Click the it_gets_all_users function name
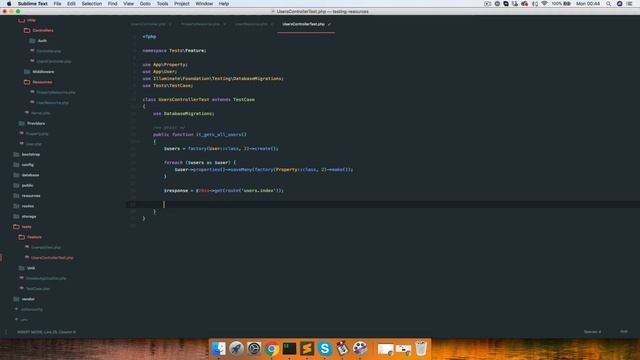 pyautogui.click(x=220, y=135)
